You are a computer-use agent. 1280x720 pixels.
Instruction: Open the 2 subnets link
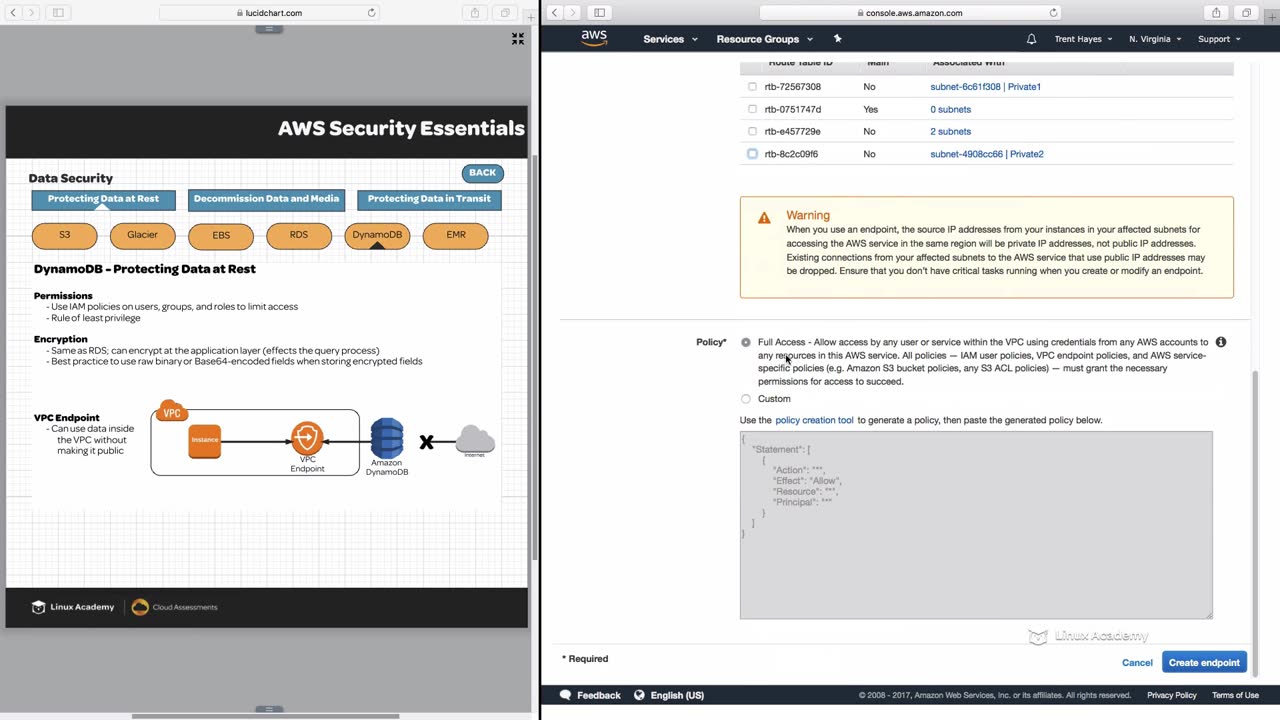click(x=950, y=131)
